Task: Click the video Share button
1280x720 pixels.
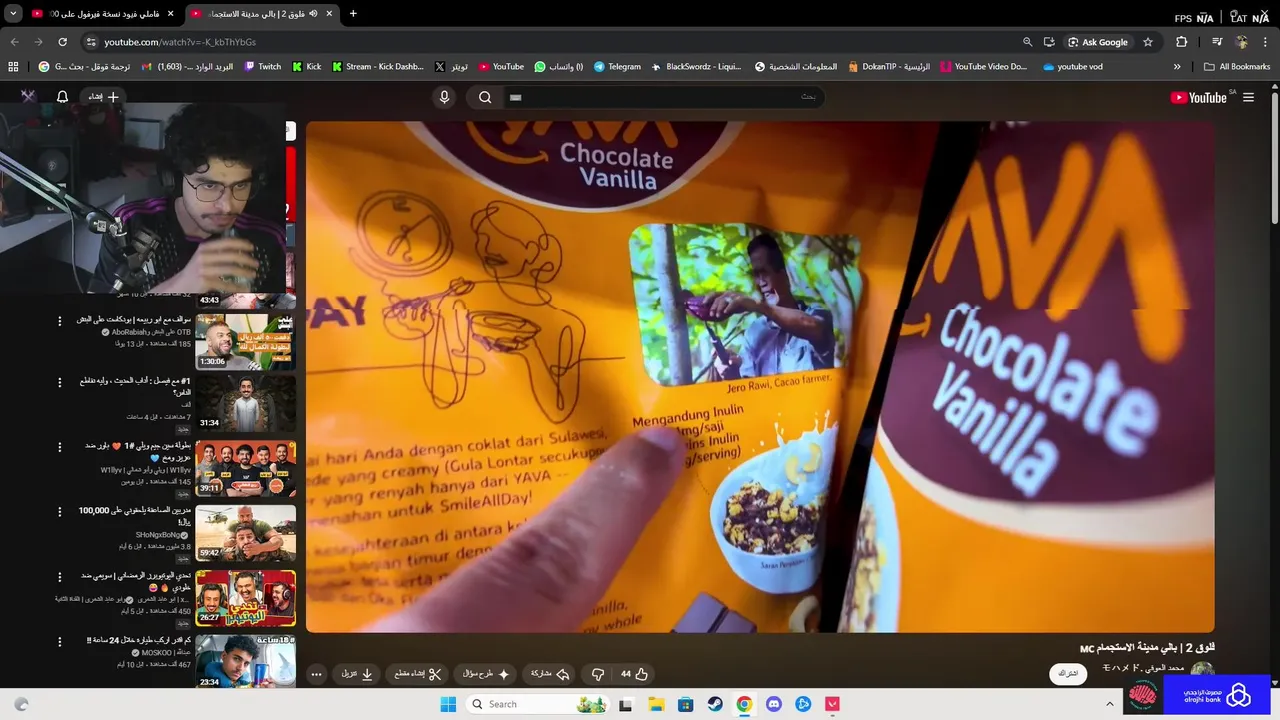Action: pos(550,674)
